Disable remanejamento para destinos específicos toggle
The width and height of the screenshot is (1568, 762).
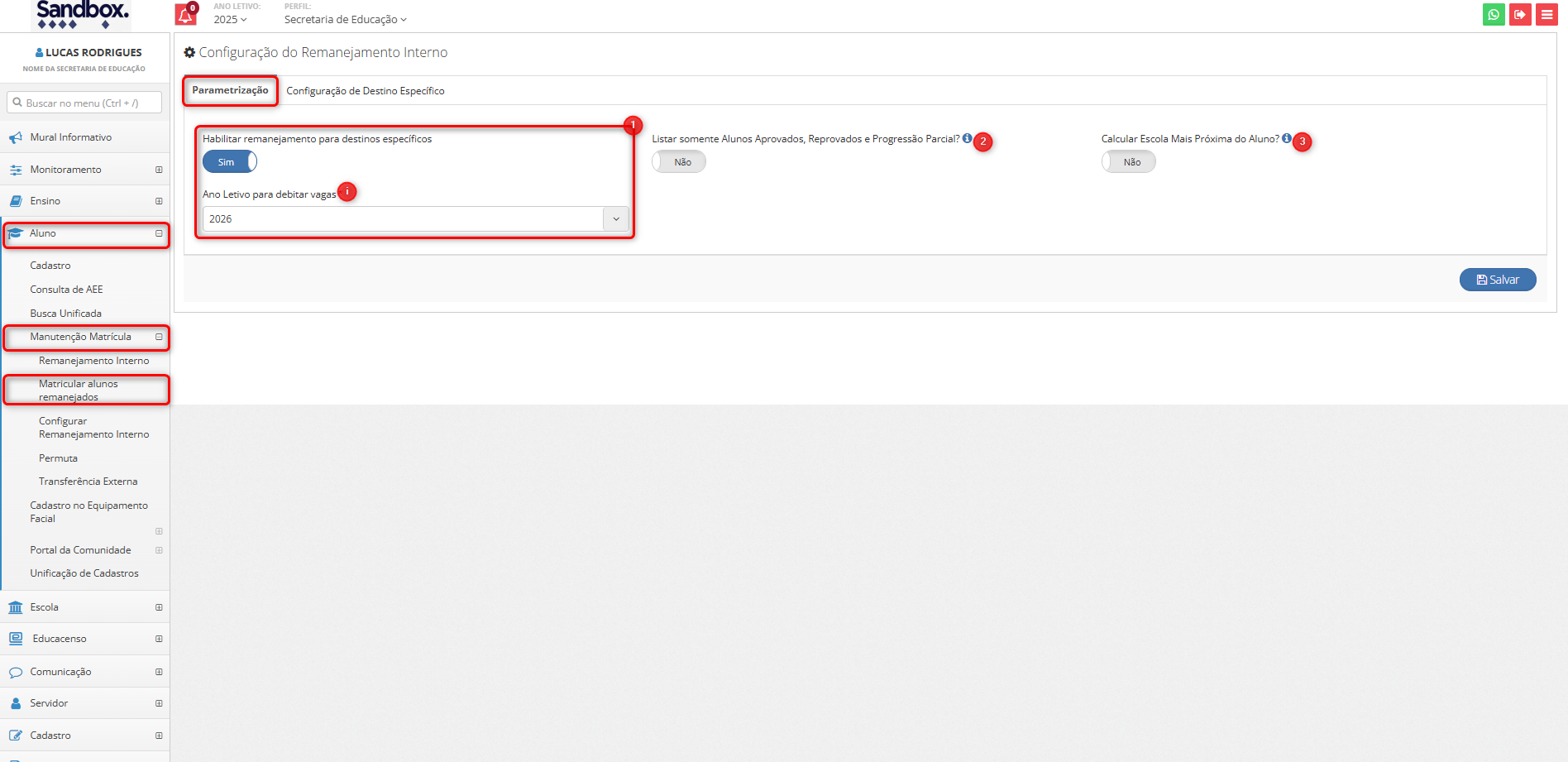tap(230, 162)
